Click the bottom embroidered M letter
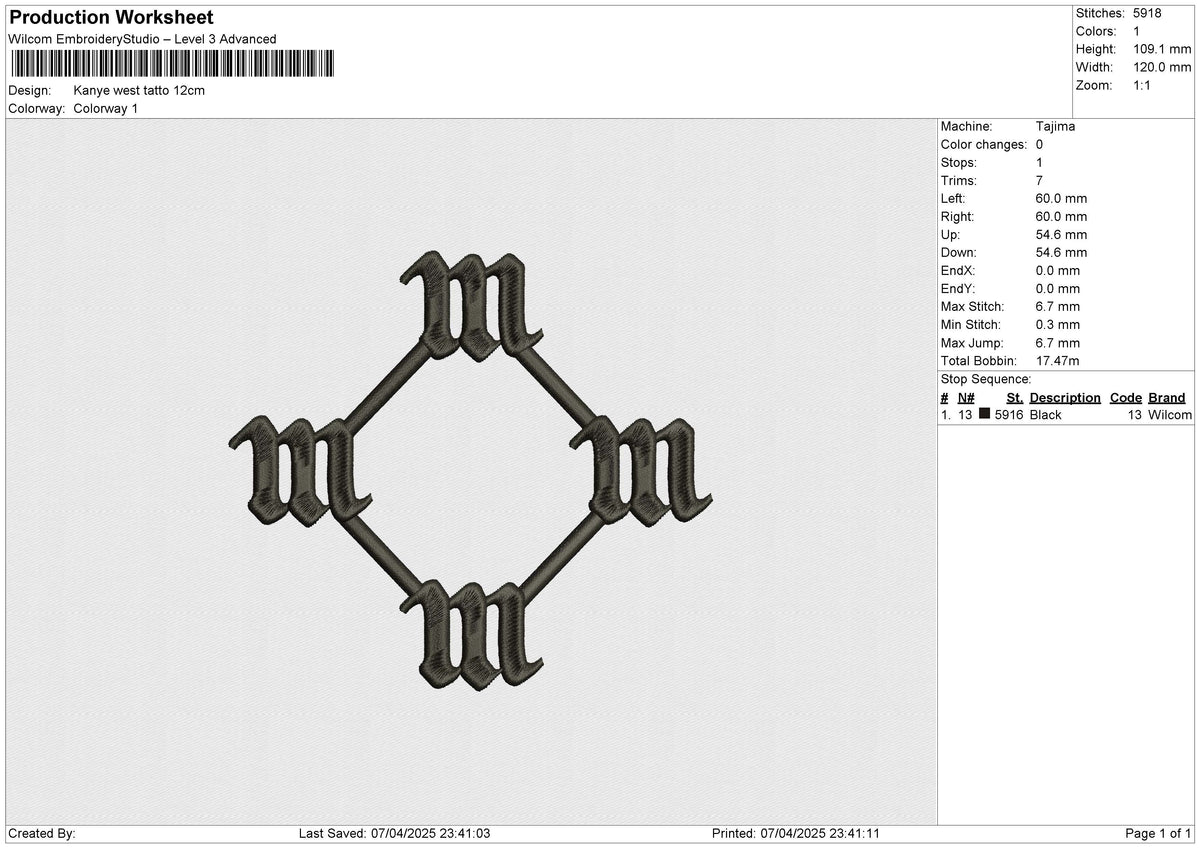Screen dimensions: 1200x848 [471, 634]
